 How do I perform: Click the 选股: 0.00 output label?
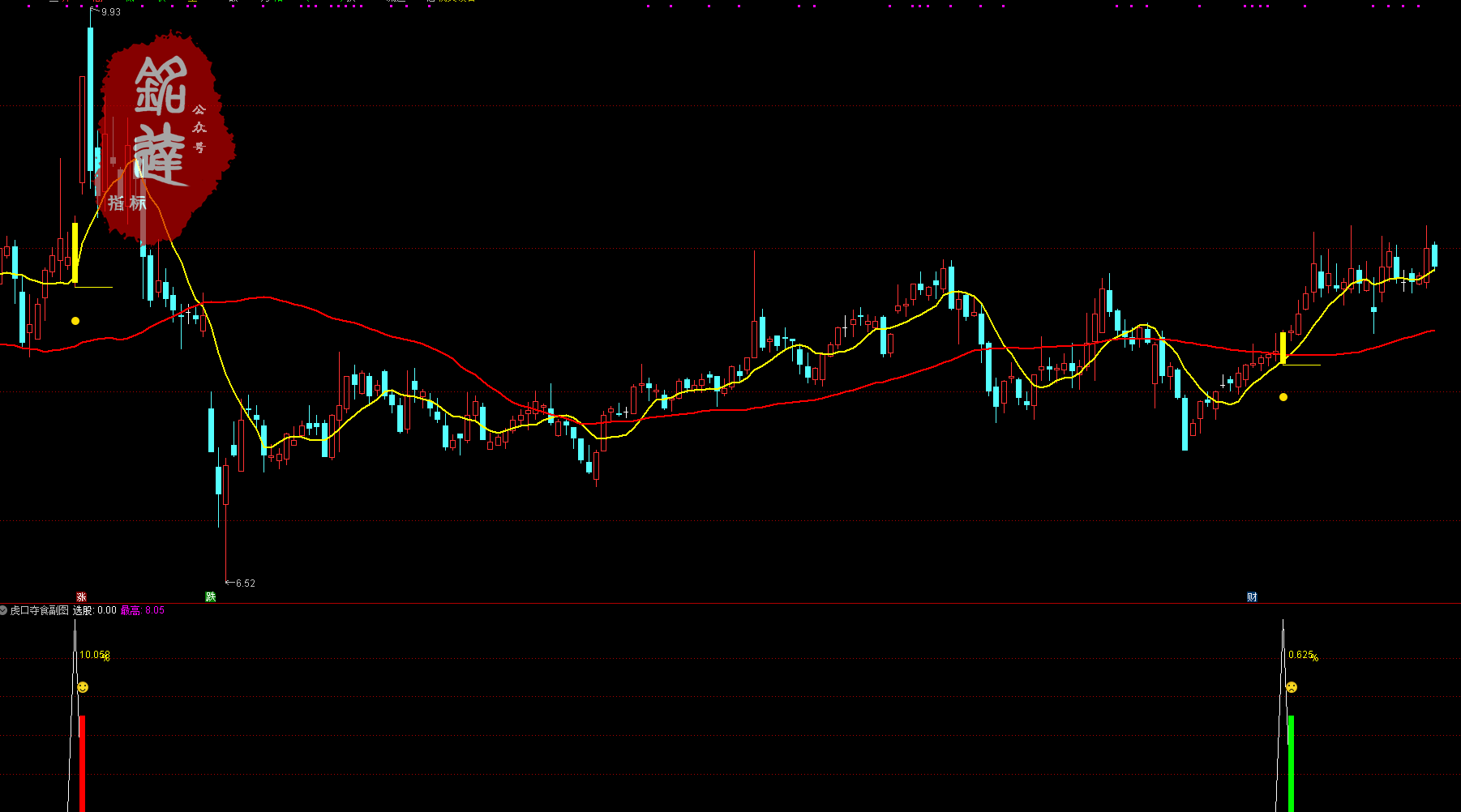(x=95, y=610)
